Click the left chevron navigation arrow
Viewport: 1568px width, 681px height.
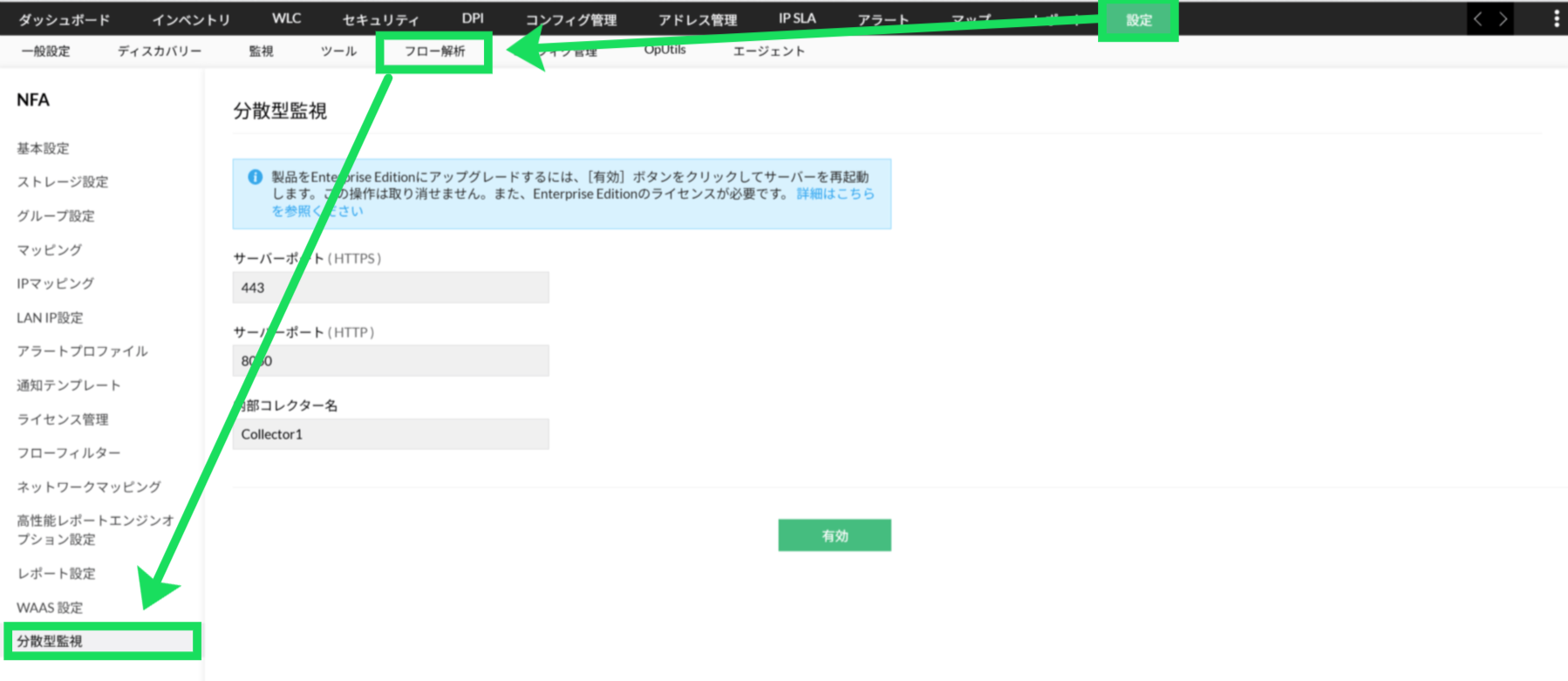tap(1478, 19)
